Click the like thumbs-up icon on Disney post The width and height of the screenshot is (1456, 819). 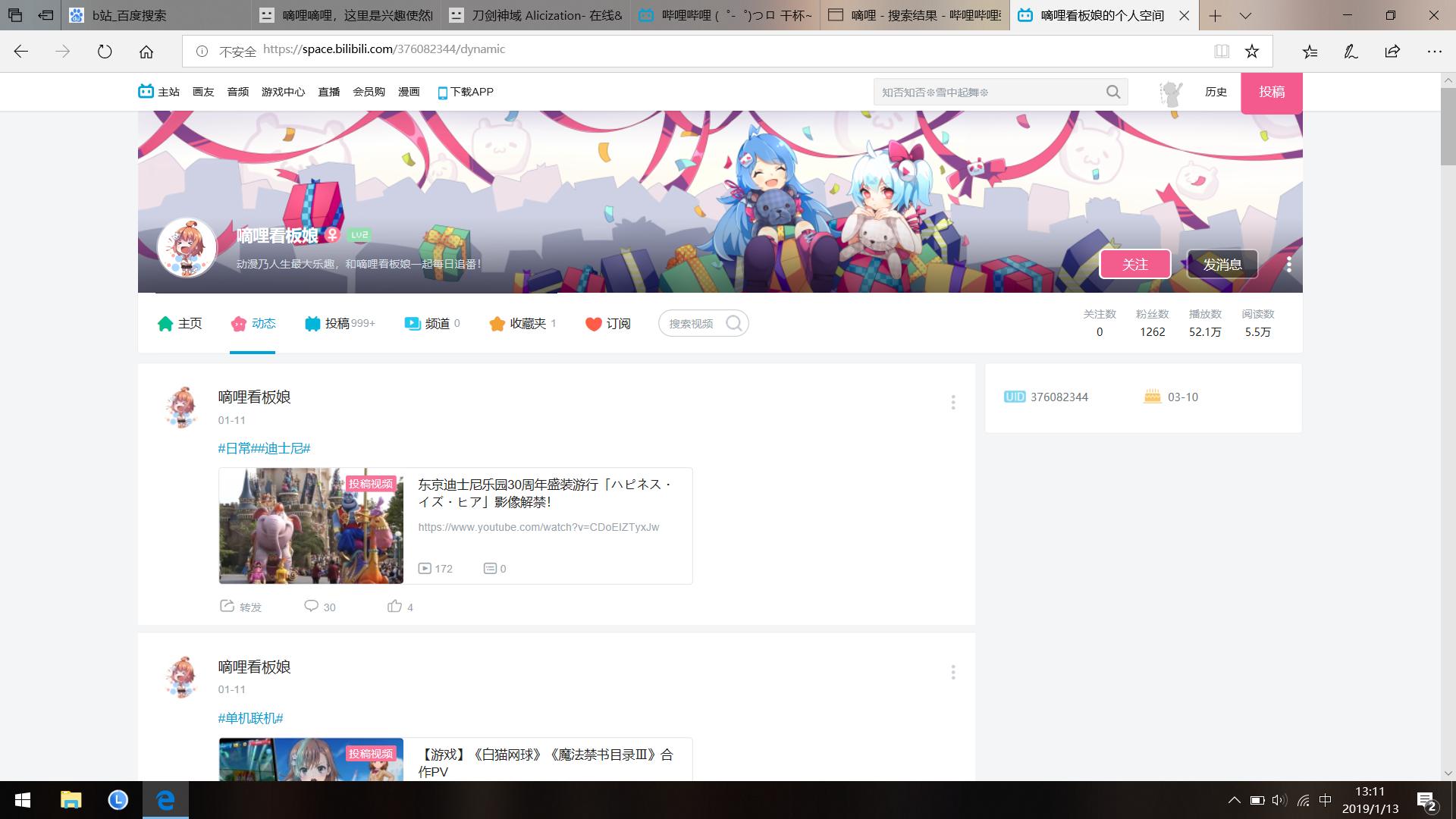pos(394,606)
